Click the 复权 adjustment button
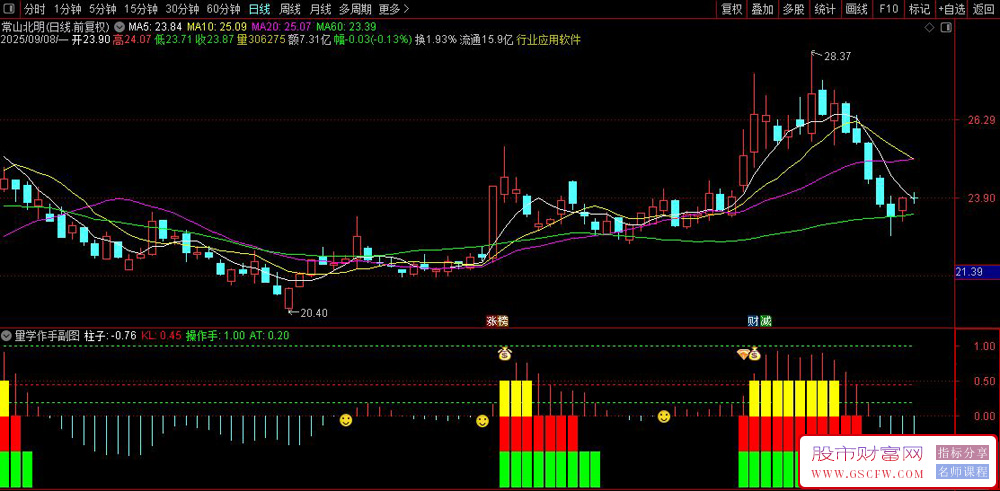Image resolution: width=1000 pixels, height=491 pixels. (x=732, y=9)
